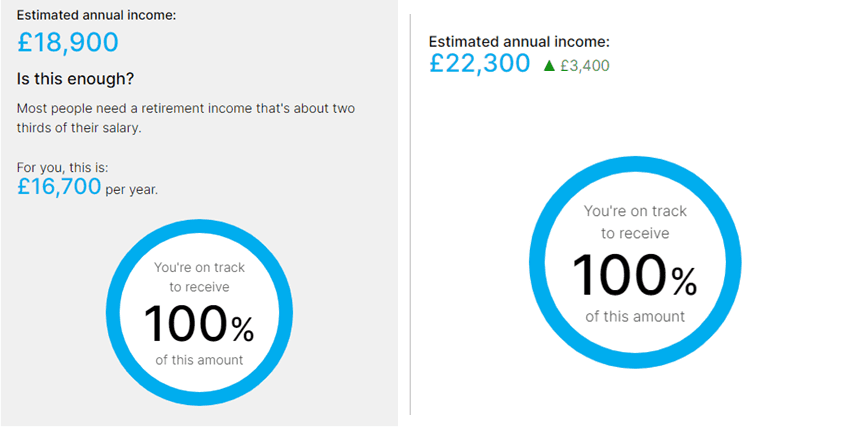Click the 'two thirds of their salary' paragraph
859x427 pixels.
tap(186, 119)
